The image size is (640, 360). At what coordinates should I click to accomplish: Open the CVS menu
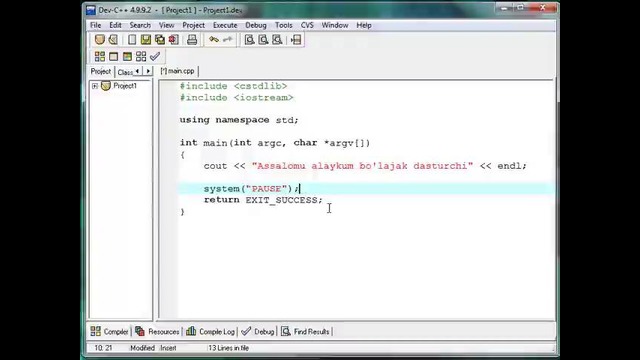coord(307,25)
